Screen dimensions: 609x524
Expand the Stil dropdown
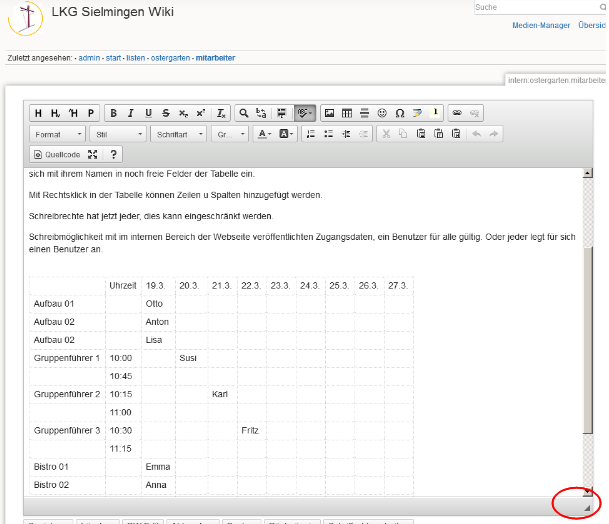(117, 134)
